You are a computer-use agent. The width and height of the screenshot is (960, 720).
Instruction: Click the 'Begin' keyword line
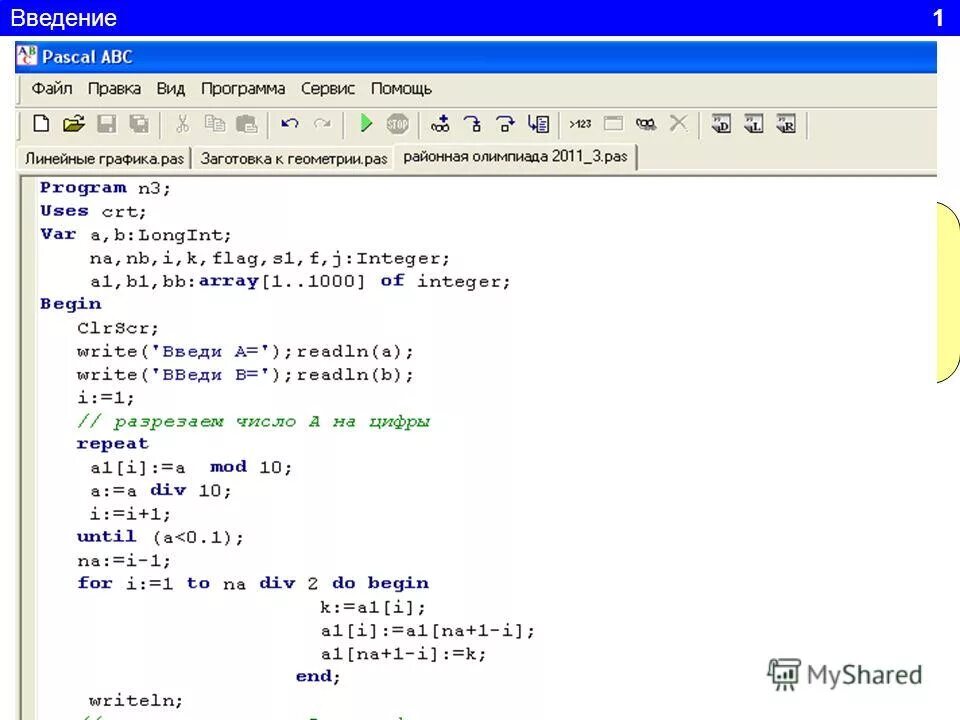(70, 304)
